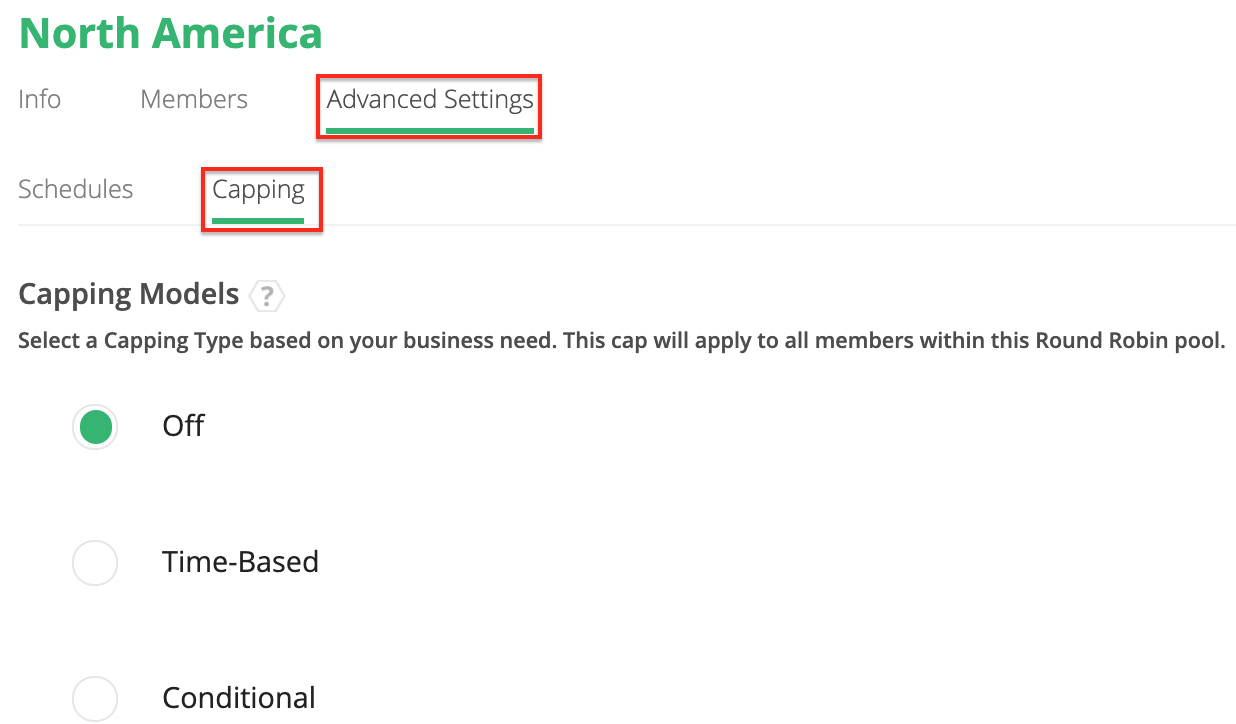Click the Capping Models heading text
This screenshot has height=724, width=1236.
129,295
